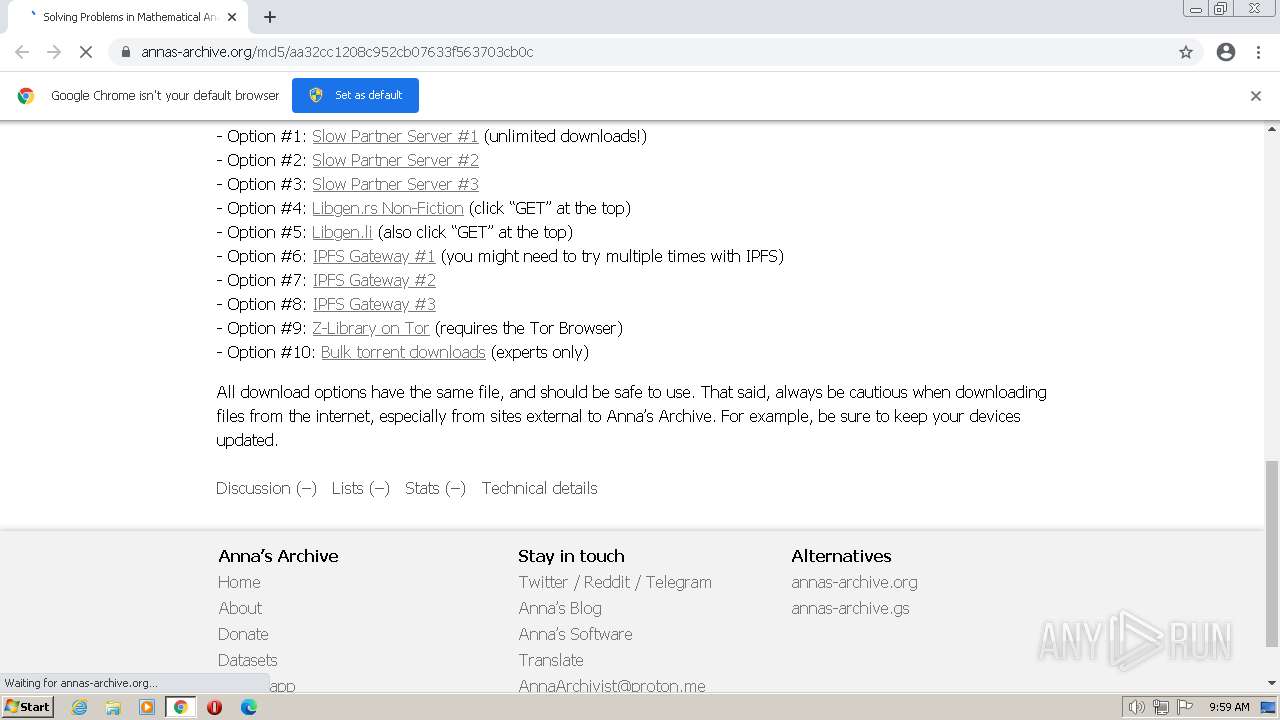This screenshot has height=720, width=1280.
Task: Open Telegram link in footer
Action: pos(679,582)
